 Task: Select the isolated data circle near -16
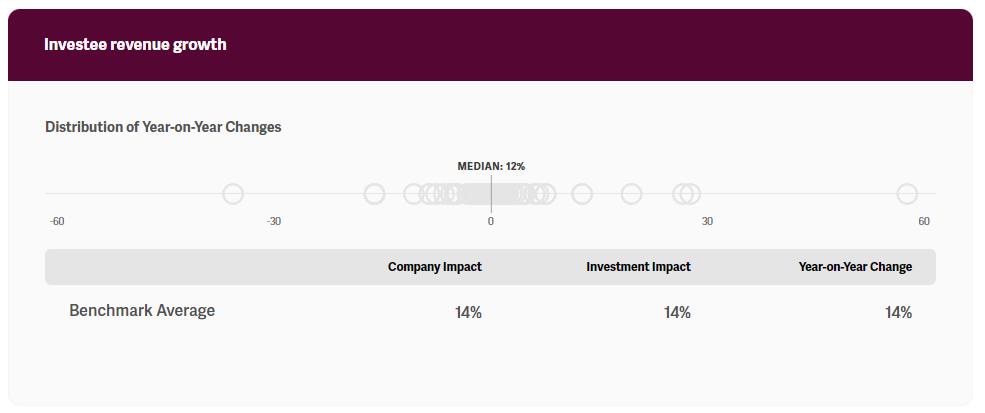[375, 194]
